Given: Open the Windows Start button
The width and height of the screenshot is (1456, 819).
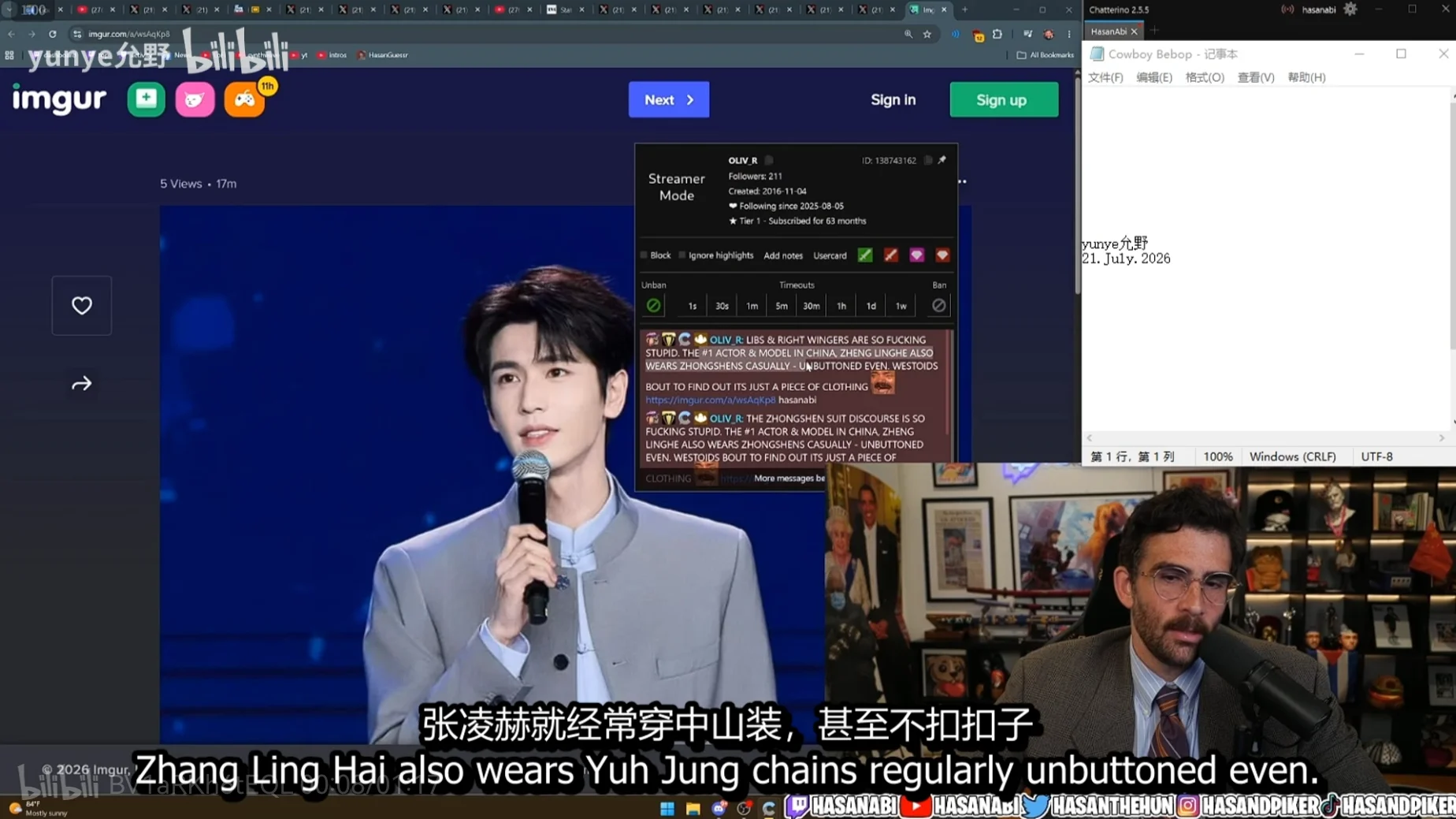Looking at the screenshot, I should 667,808.
